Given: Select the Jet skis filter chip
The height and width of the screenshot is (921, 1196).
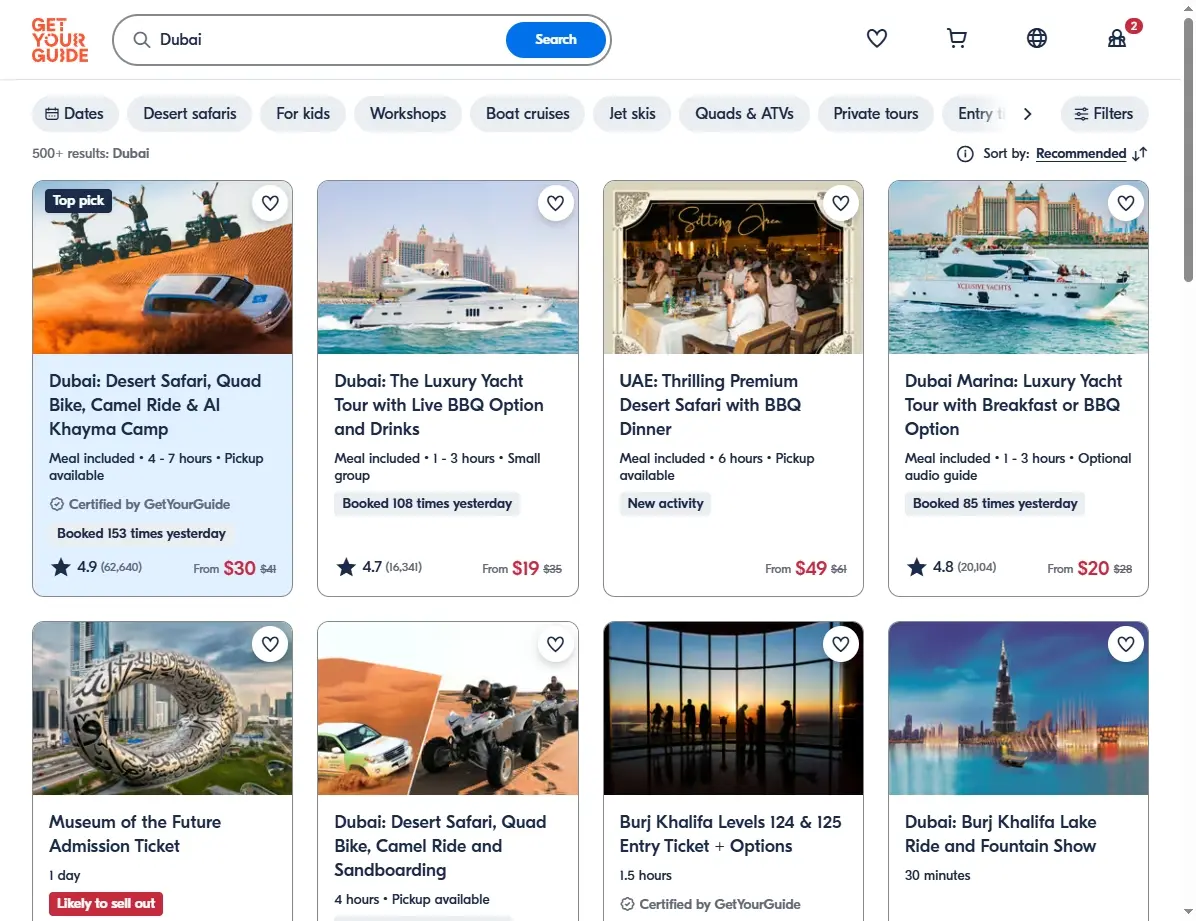Looking at the screenshot, I should pyautogui.click(x=632, y=114).
